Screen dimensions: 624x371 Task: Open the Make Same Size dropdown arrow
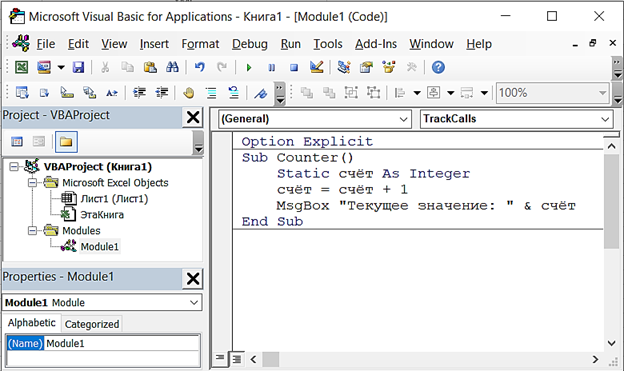[484, 93]
